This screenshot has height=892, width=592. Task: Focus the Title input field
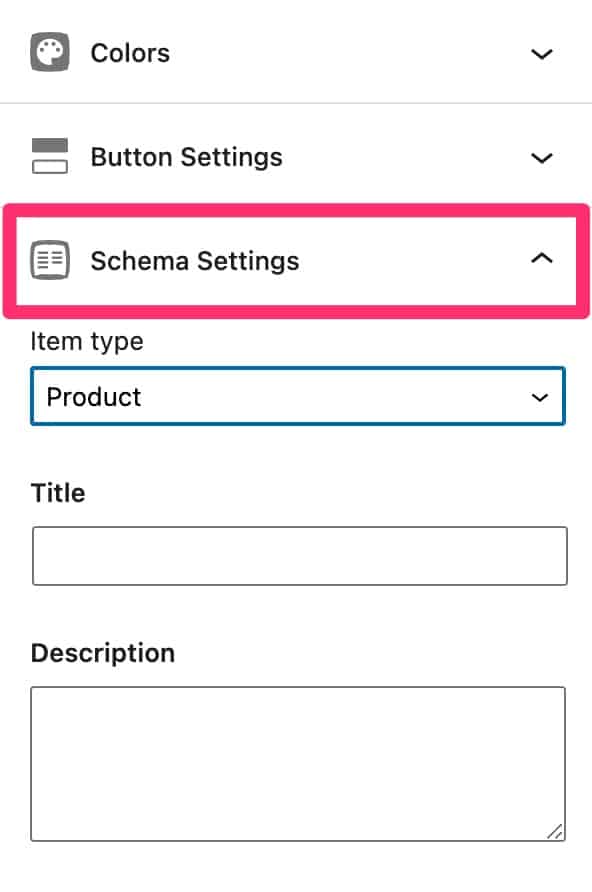click(300, 556)
